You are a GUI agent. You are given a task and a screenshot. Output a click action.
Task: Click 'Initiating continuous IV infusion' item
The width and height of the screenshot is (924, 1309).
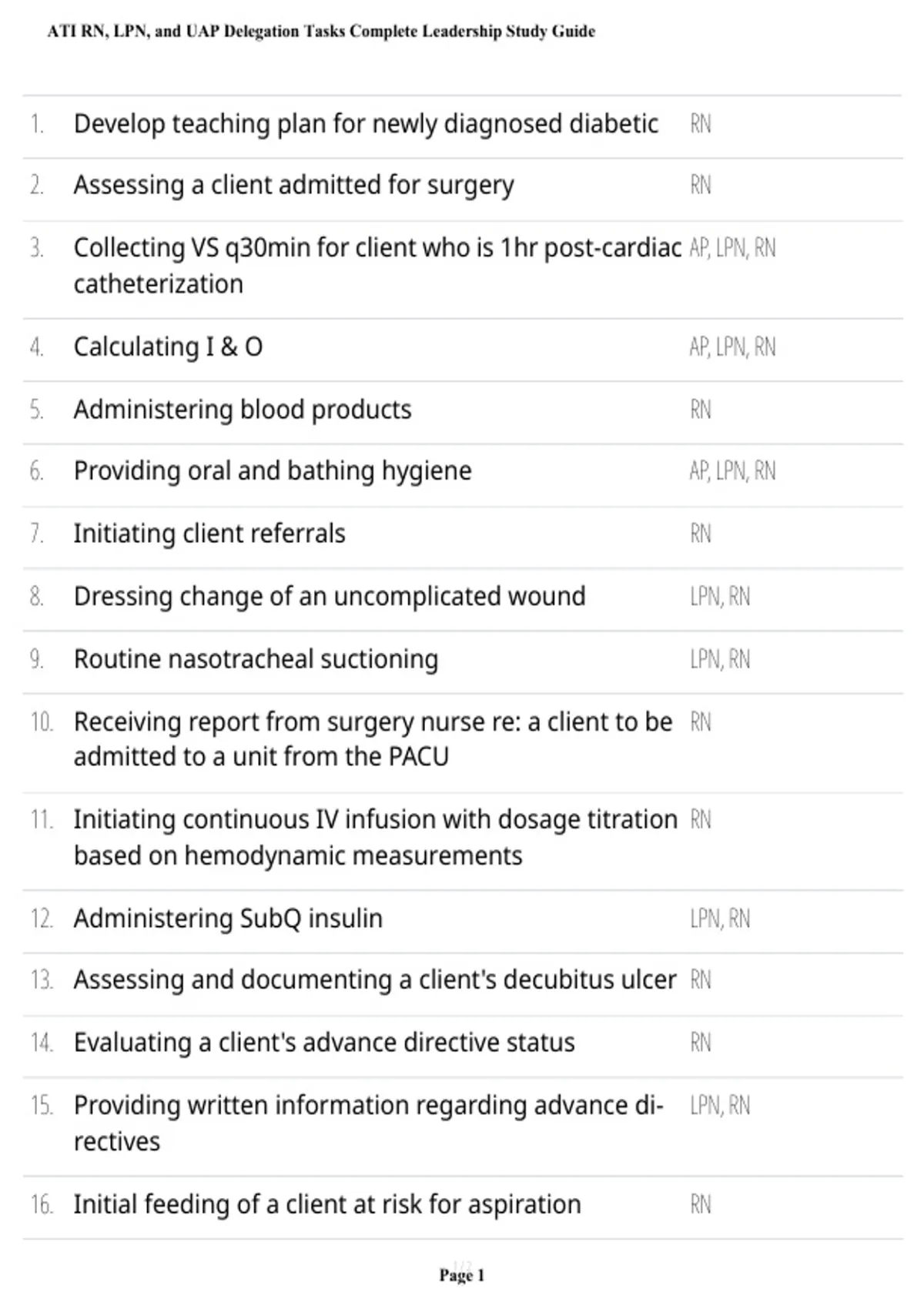coord(376,838)
